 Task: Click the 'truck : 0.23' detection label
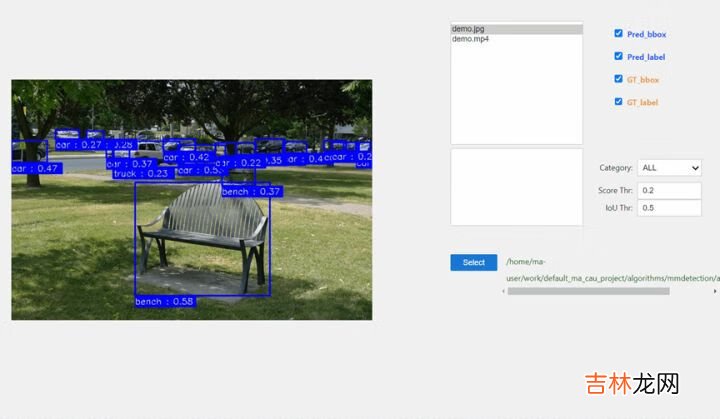[x=141, y=173]
